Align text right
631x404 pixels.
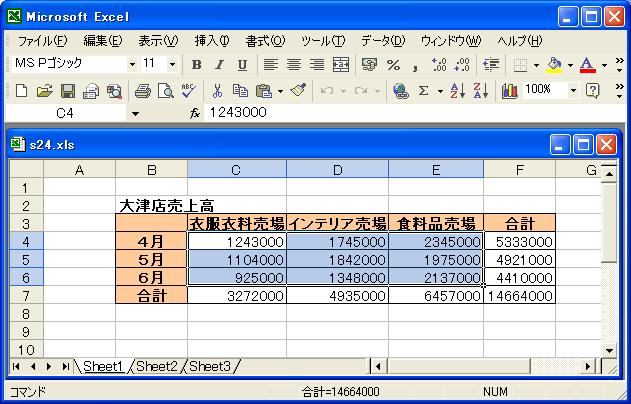pos(317,65)
